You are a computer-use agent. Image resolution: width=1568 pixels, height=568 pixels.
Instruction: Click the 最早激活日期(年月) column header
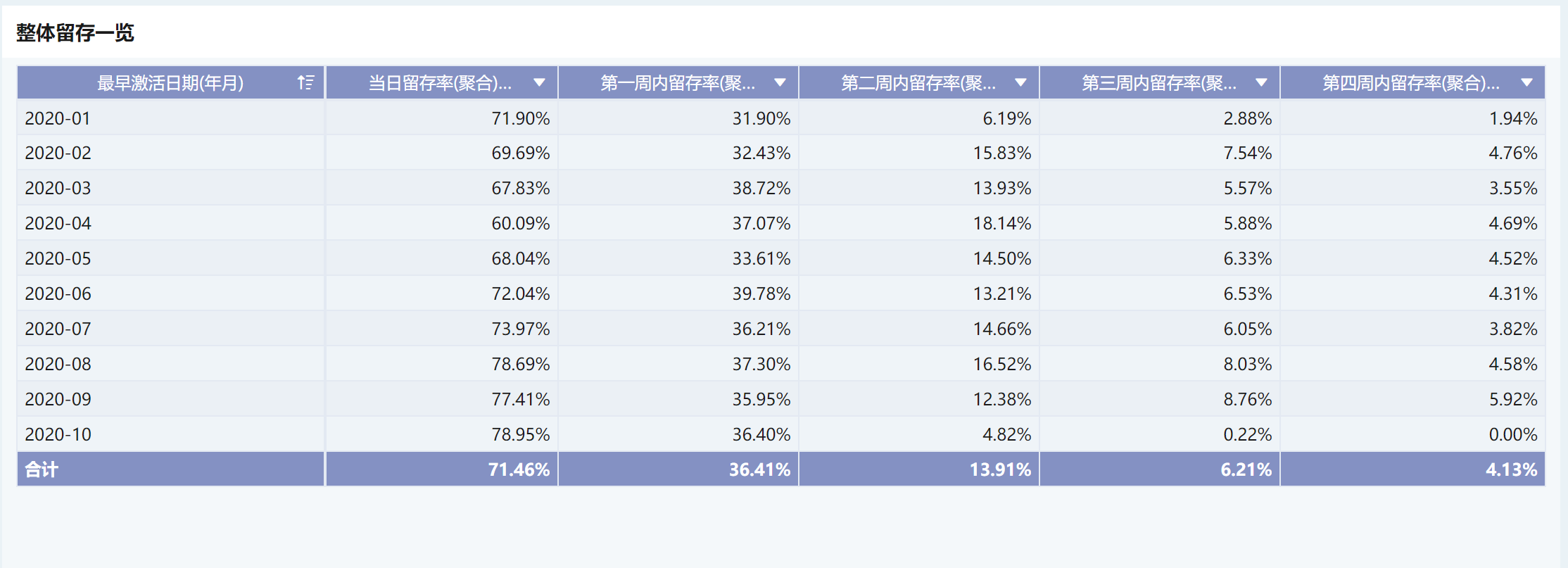click(170, 83)
